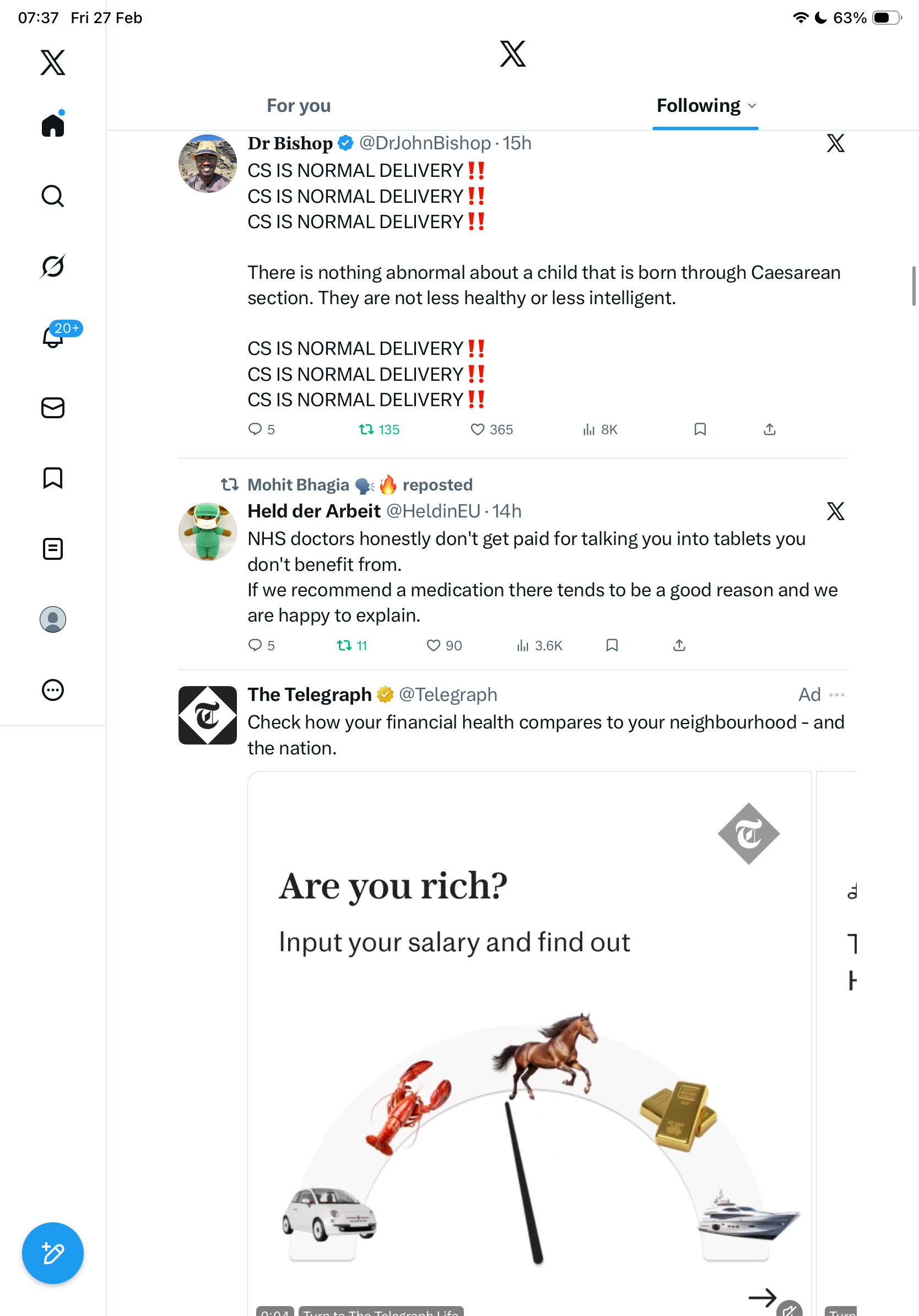
Task: Open the sidebar More options circle
Action: (x=53, y=690)
